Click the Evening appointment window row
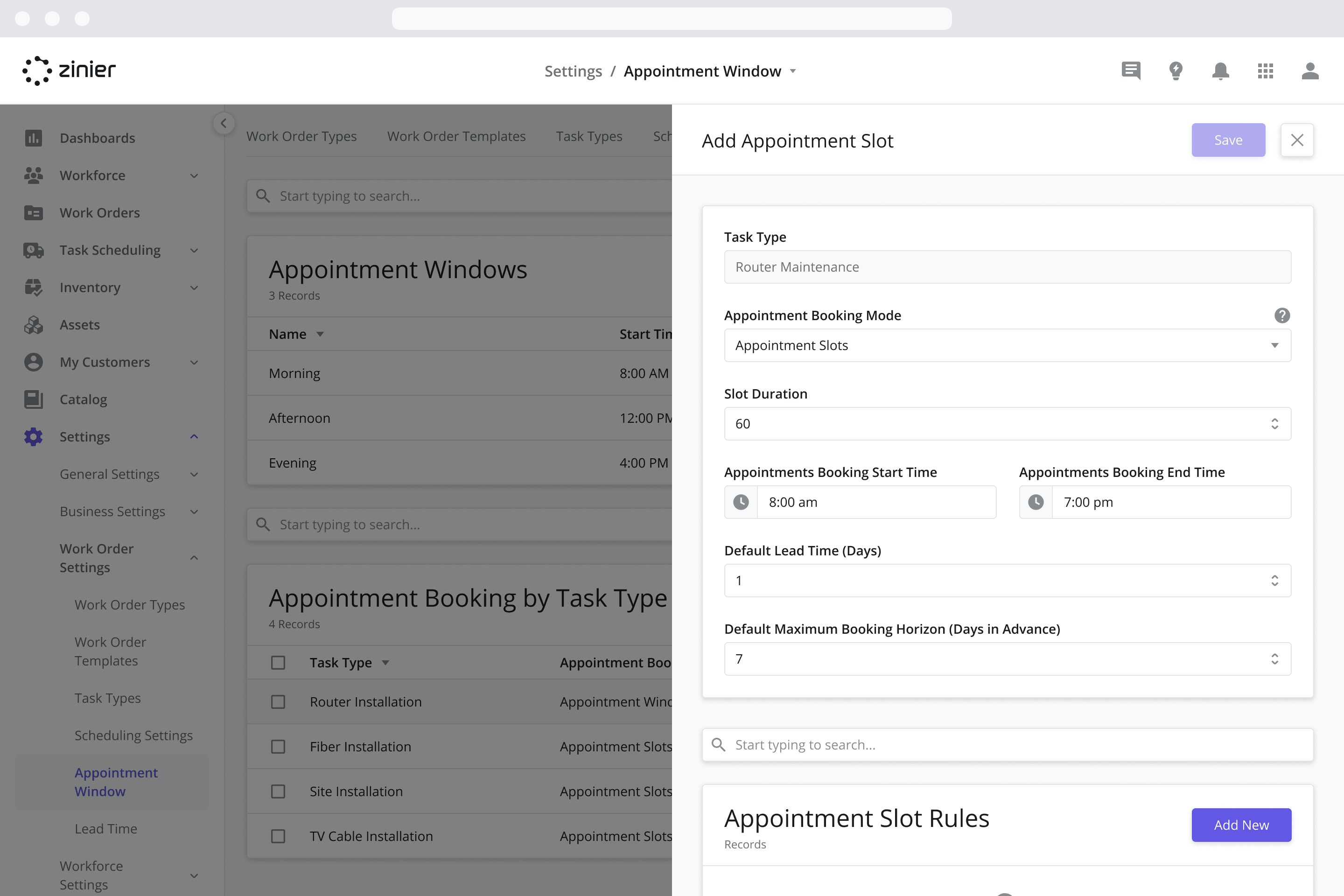 459,463
